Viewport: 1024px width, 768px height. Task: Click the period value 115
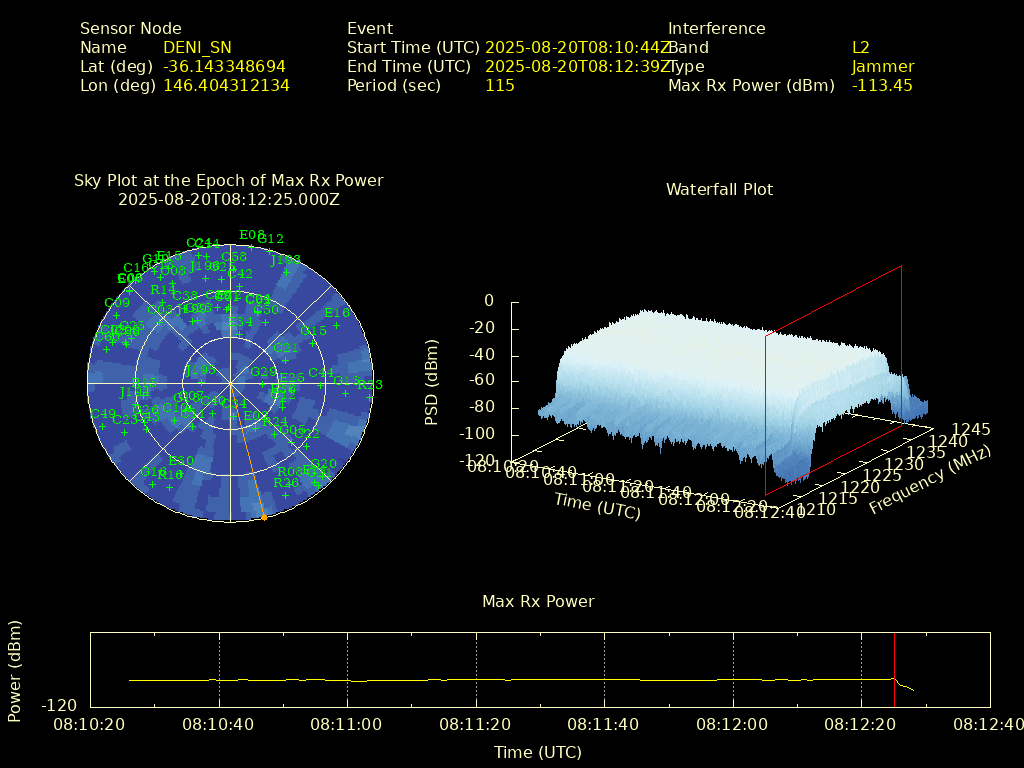tap(499, 85)
